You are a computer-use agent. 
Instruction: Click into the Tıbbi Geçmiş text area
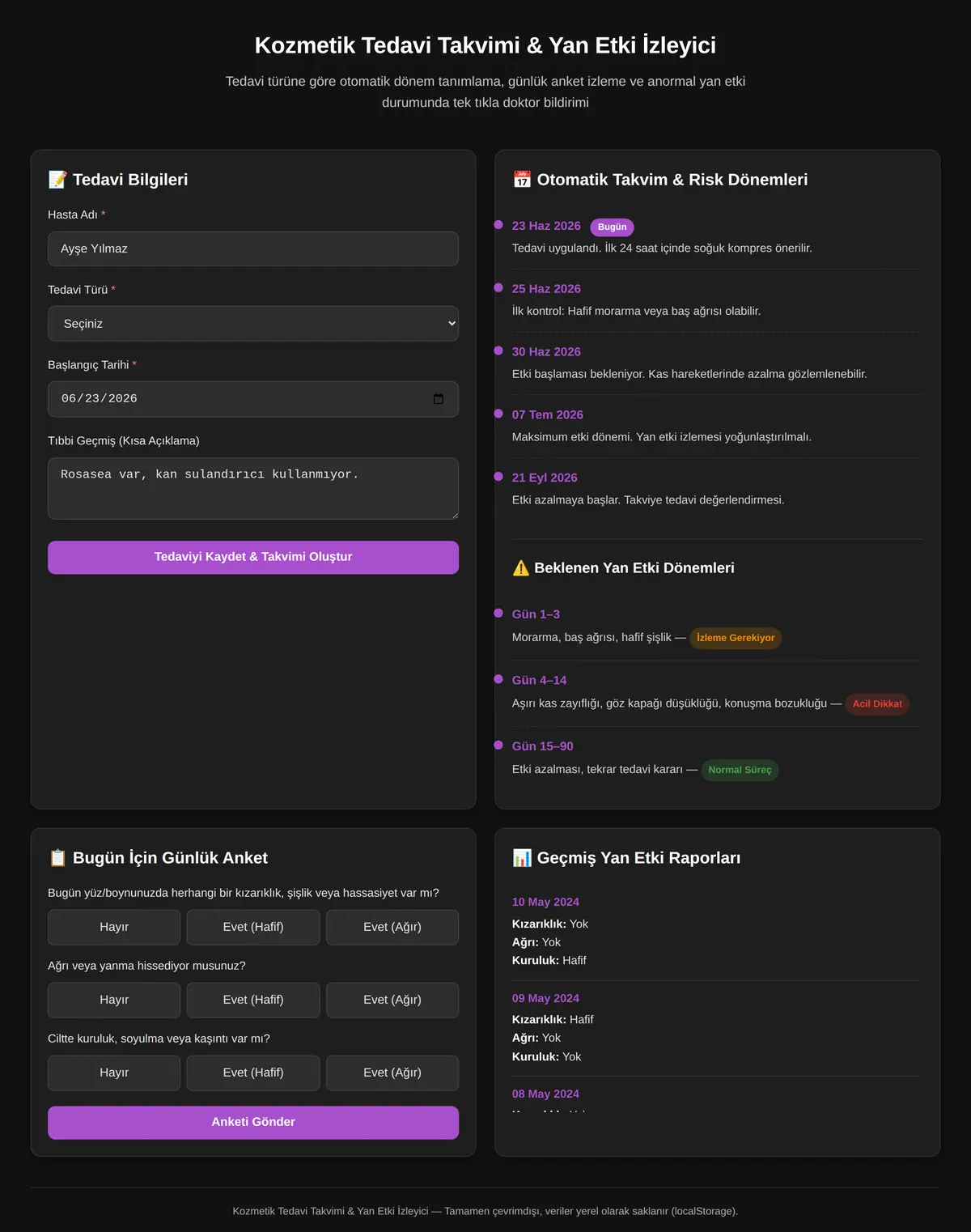pos(253,489)
